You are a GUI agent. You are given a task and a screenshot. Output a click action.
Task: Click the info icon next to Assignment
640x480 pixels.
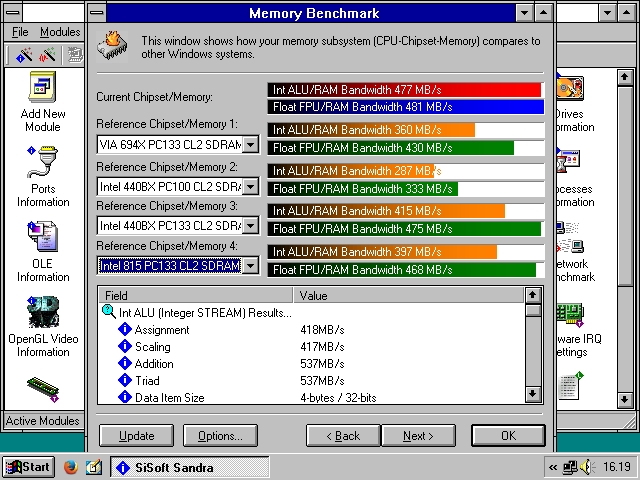click(124, 329)
